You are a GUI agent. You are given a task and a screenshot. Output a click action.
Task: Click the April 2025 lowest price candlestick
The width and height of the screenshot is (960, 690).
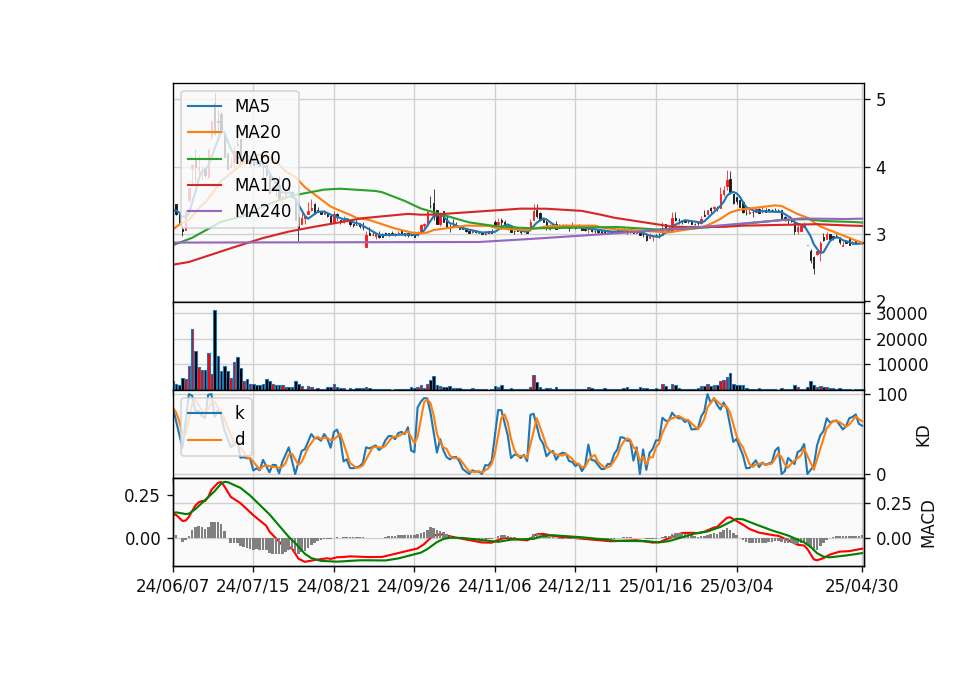pos(814,263)
